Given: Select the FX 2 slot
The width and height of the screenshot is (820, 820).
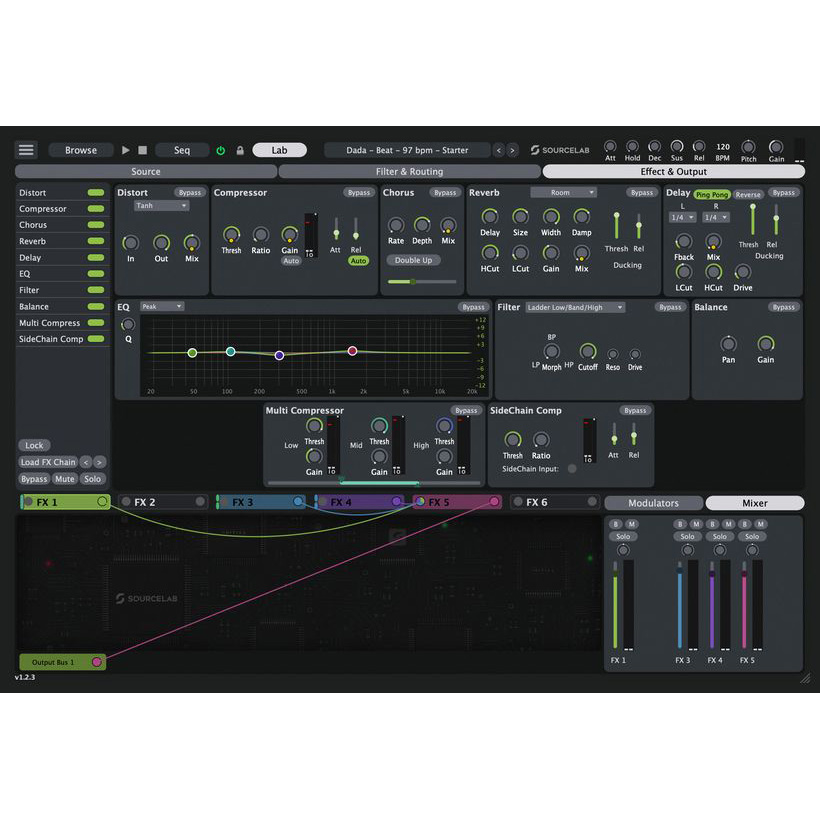Looking at the screenshot, I should click(x=163, y=502).
